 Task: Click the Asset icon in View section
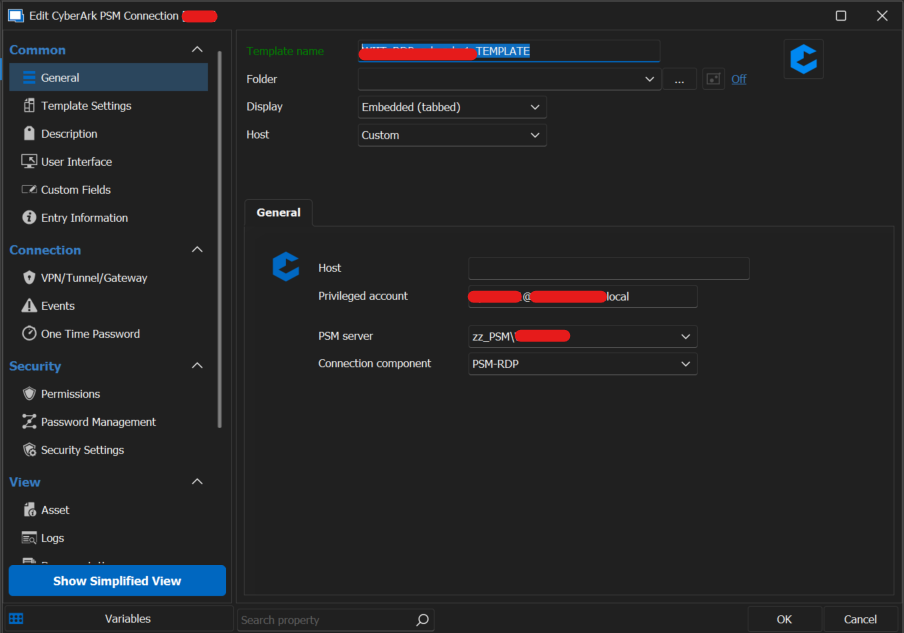coord(29,510)
